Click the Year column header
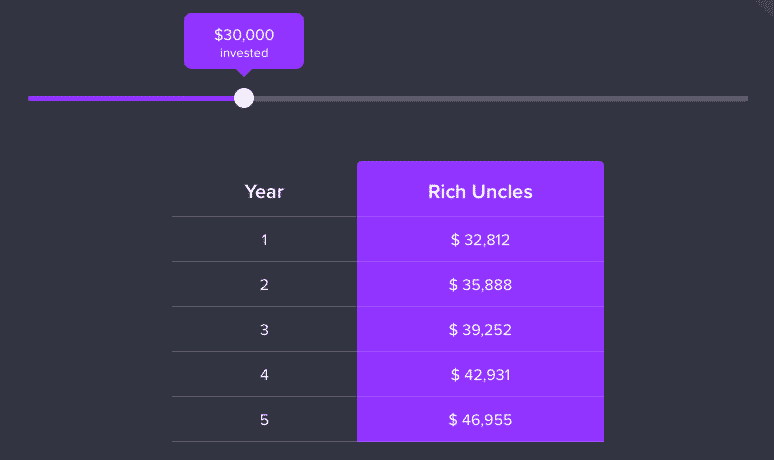Screen dimensions: 774x460 click(264, 191)
